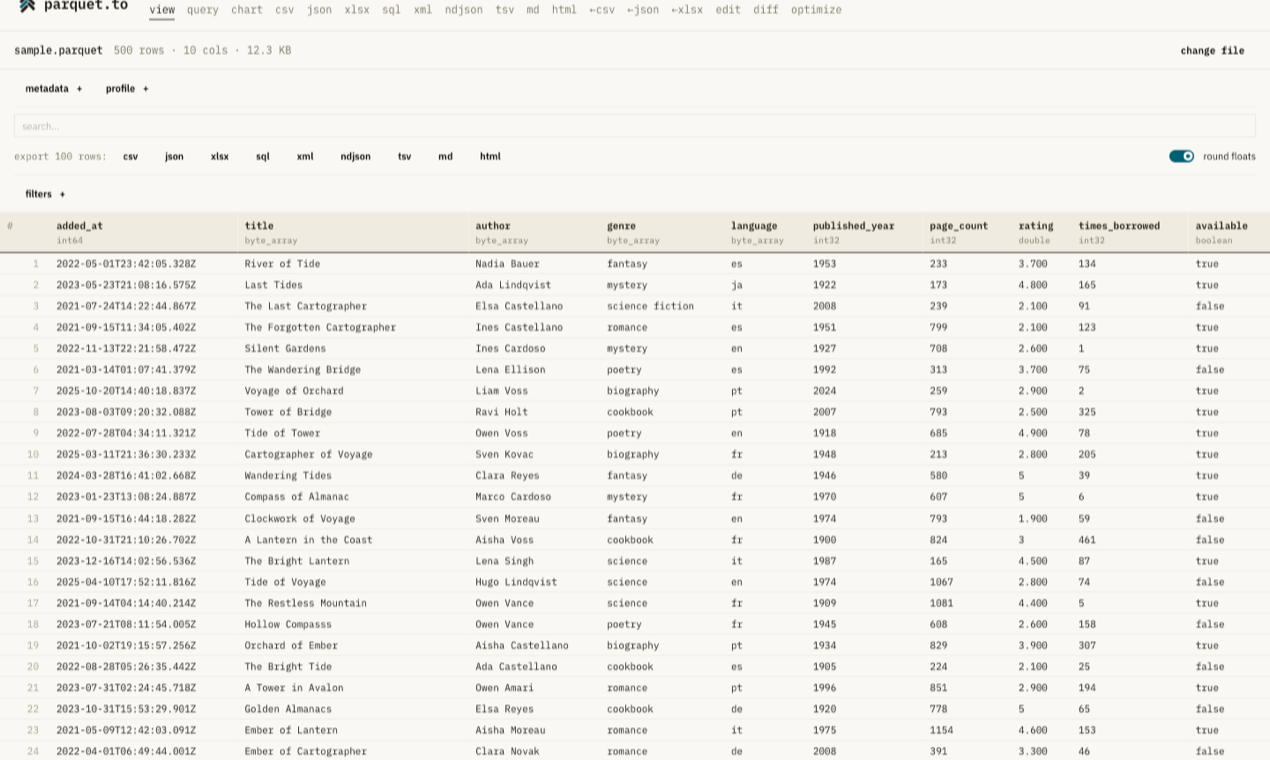The width and height of the screenshot is (1270, 760).
Task: Select the title cell 'River of Tide'
Action: click(x=282, y=264)
